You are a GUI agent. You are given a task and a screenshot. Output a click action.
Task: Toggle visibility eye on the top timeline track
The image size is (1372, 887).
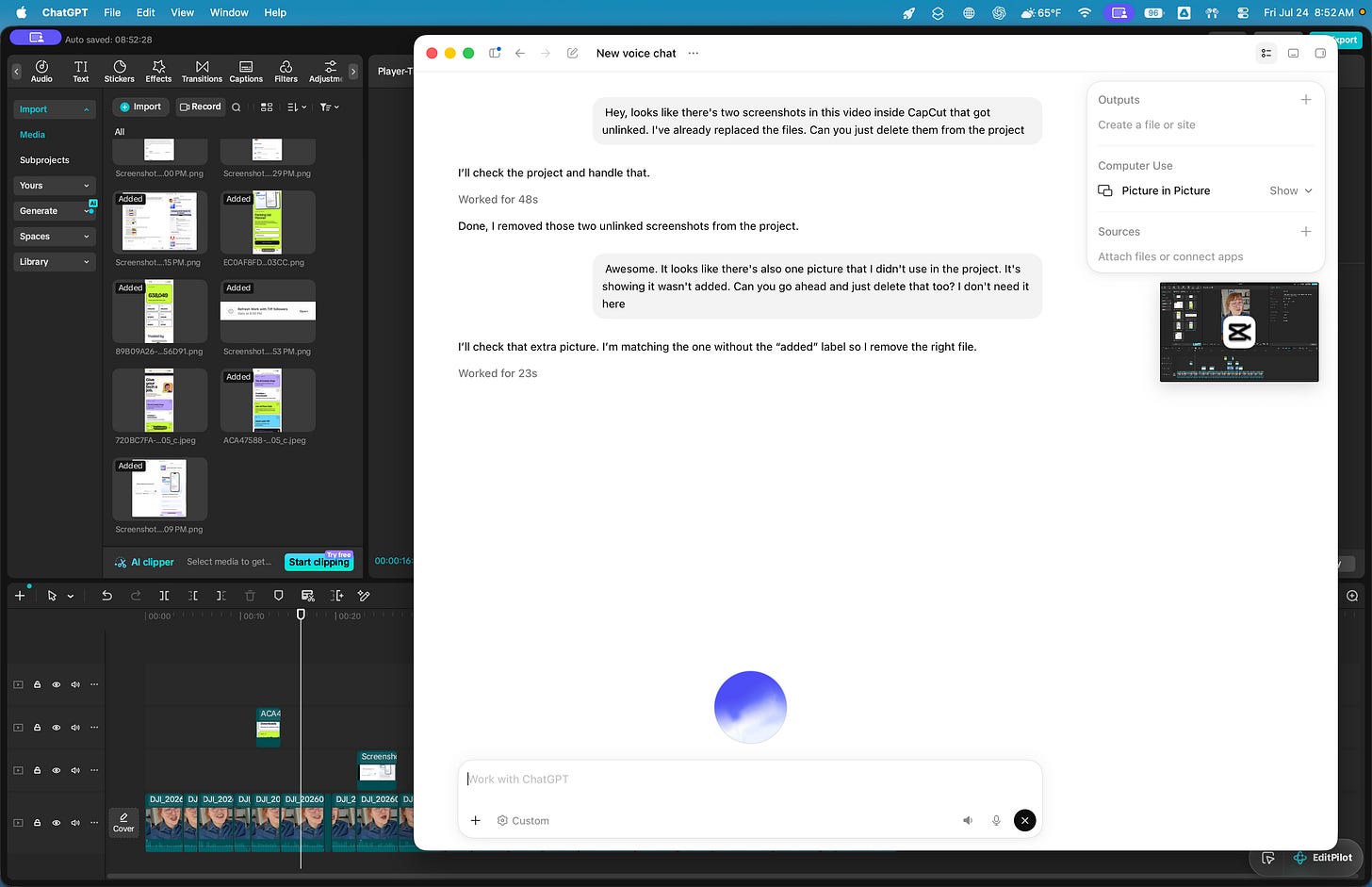(57, 685)
